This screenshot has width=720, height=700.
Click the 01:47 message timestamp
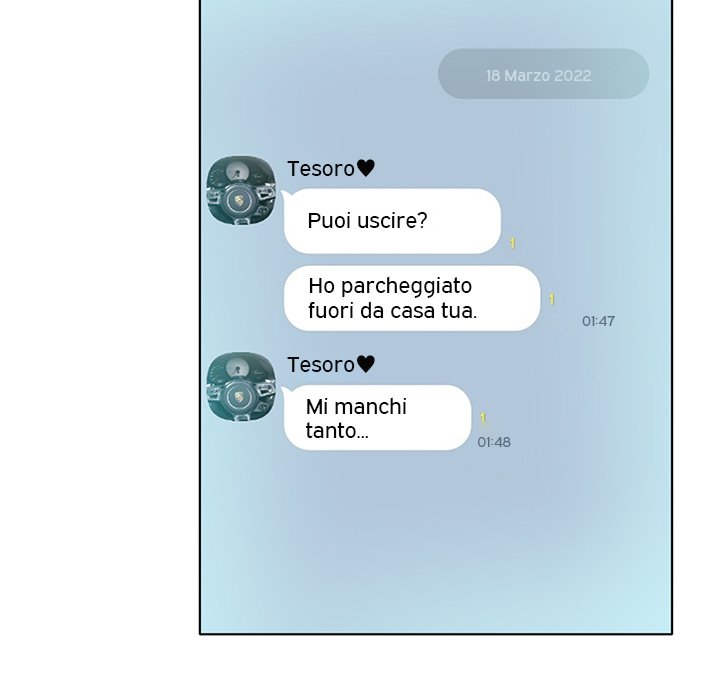tap(598, 321)
